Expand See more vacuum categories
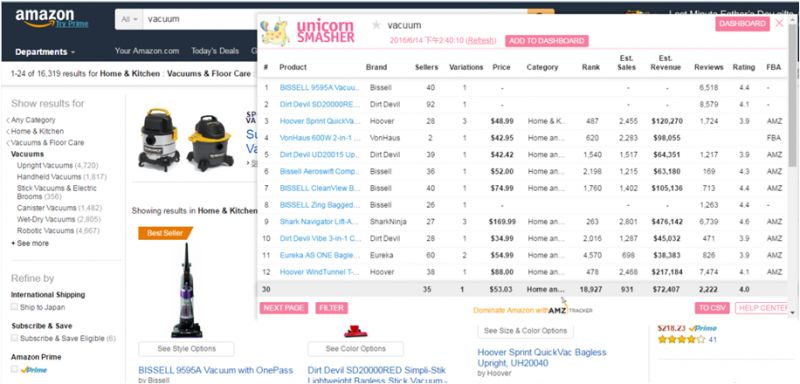This screenshot has width=800, height=384. [x=30, y=243]
